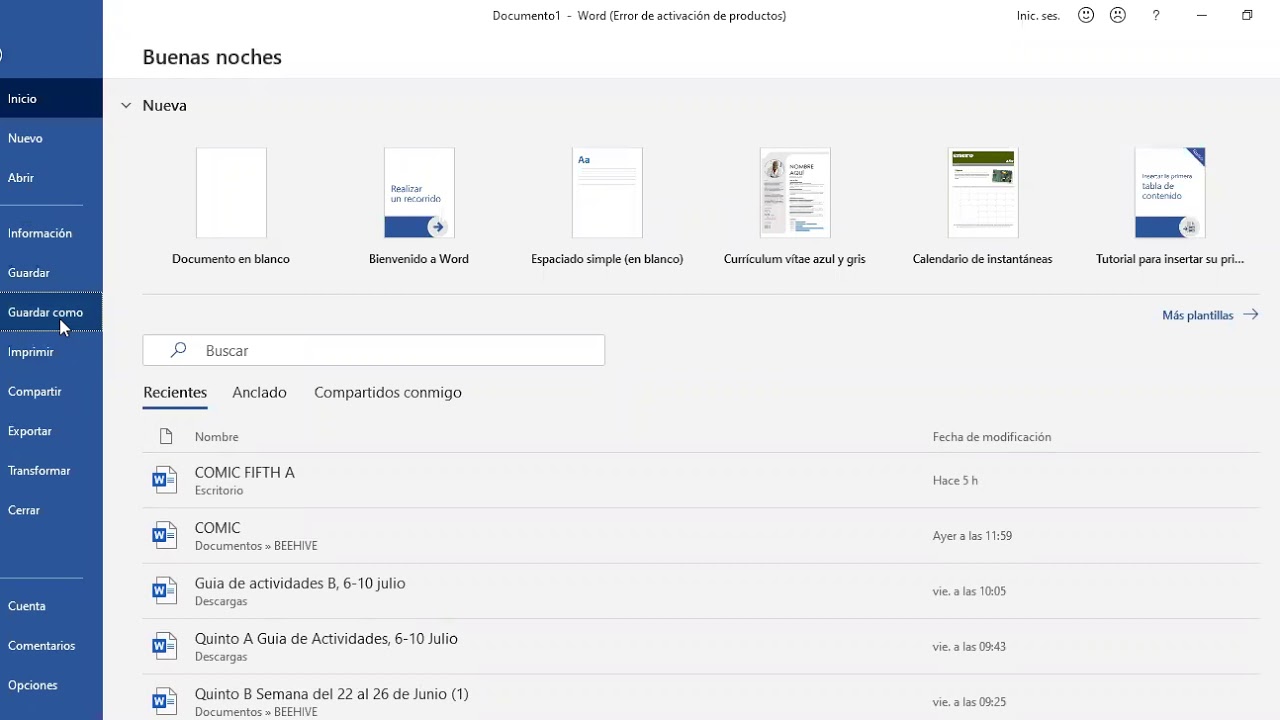Open the Inicio page in sidebar
The height and width of the screenshot is (720, 1280).
tap(51, 98)
